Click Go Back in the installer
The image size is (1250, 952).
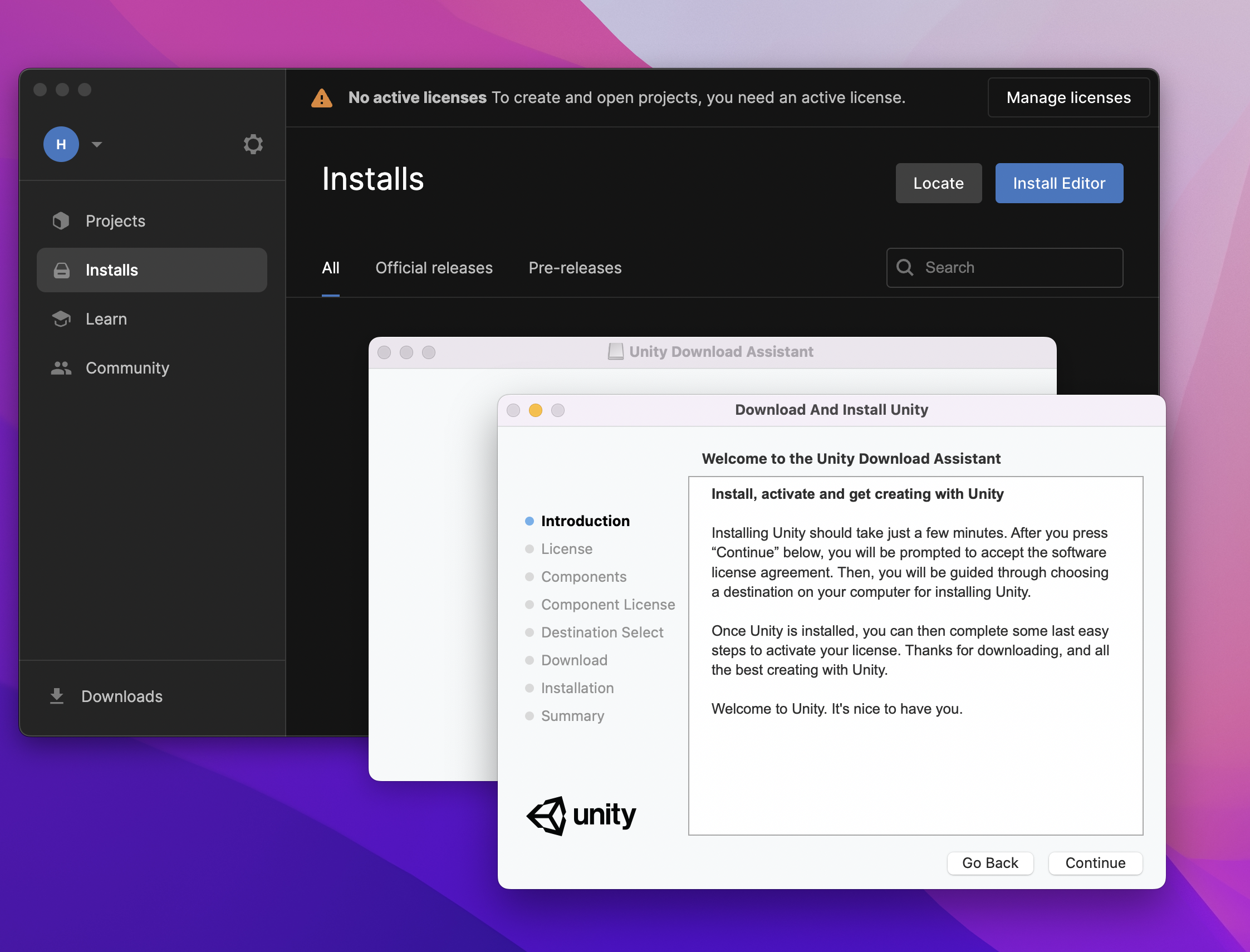[989, 862]
